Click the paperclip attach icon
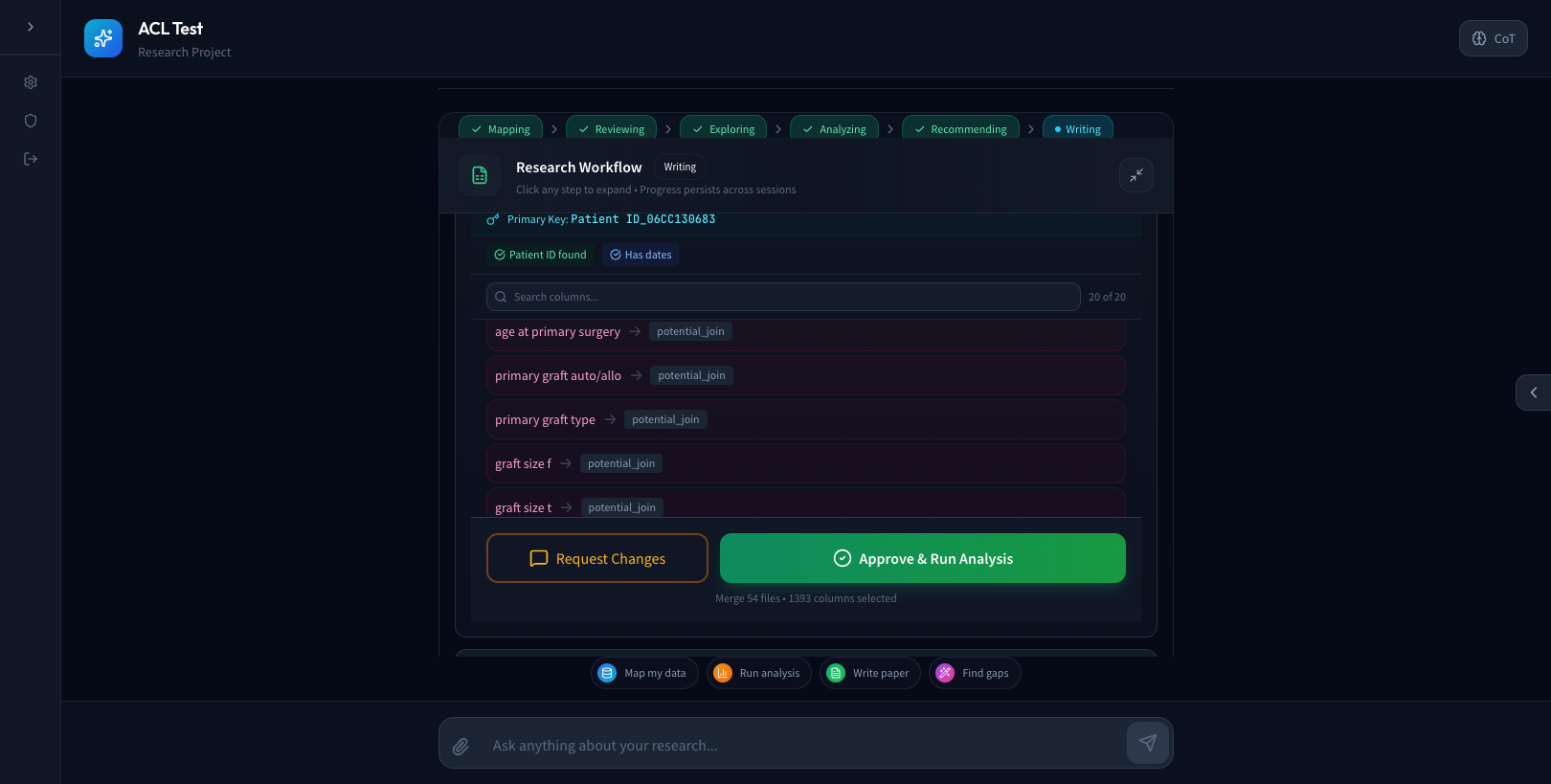Viewport: 1551px width, 784px height. 461,746
